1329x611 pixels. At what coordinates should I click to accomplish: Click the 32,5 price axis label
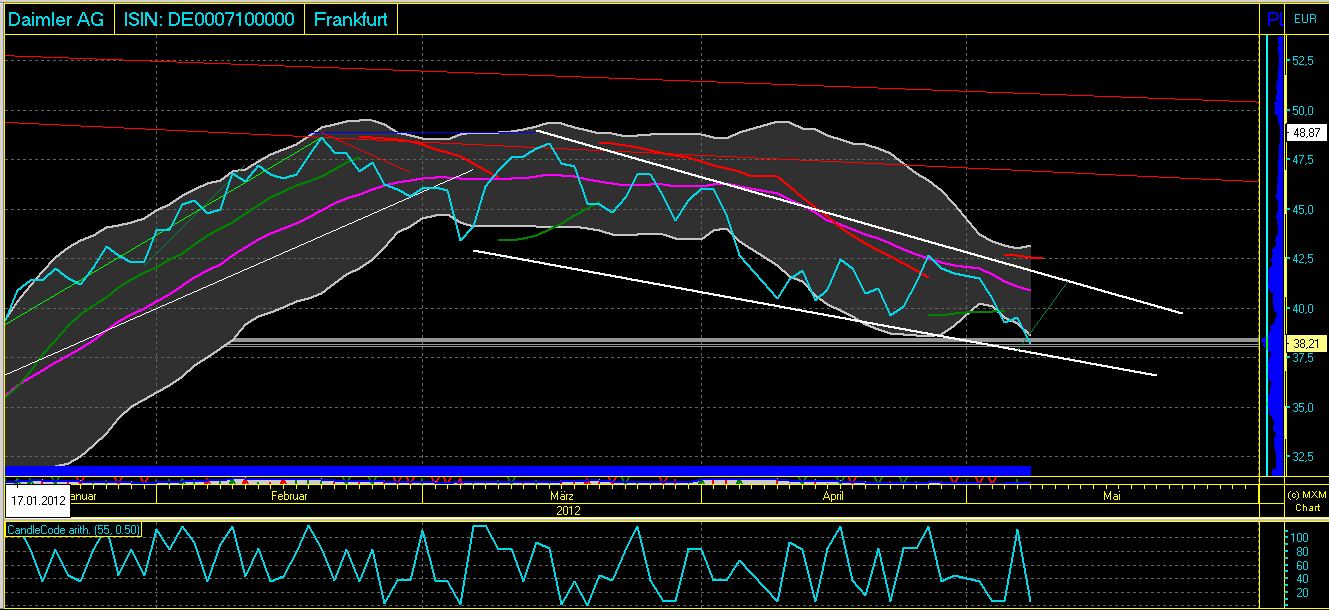[1303, 456]
